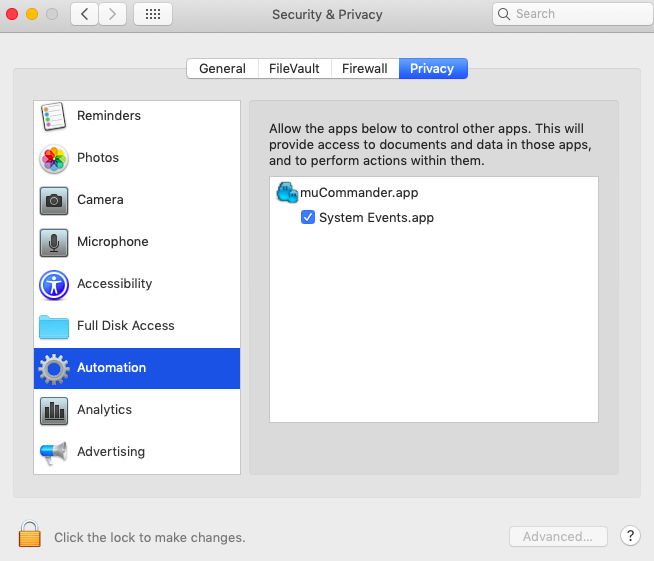Click the Advanced… button
This screenshot has width=654, height=561.
click(x=558, y=536)
